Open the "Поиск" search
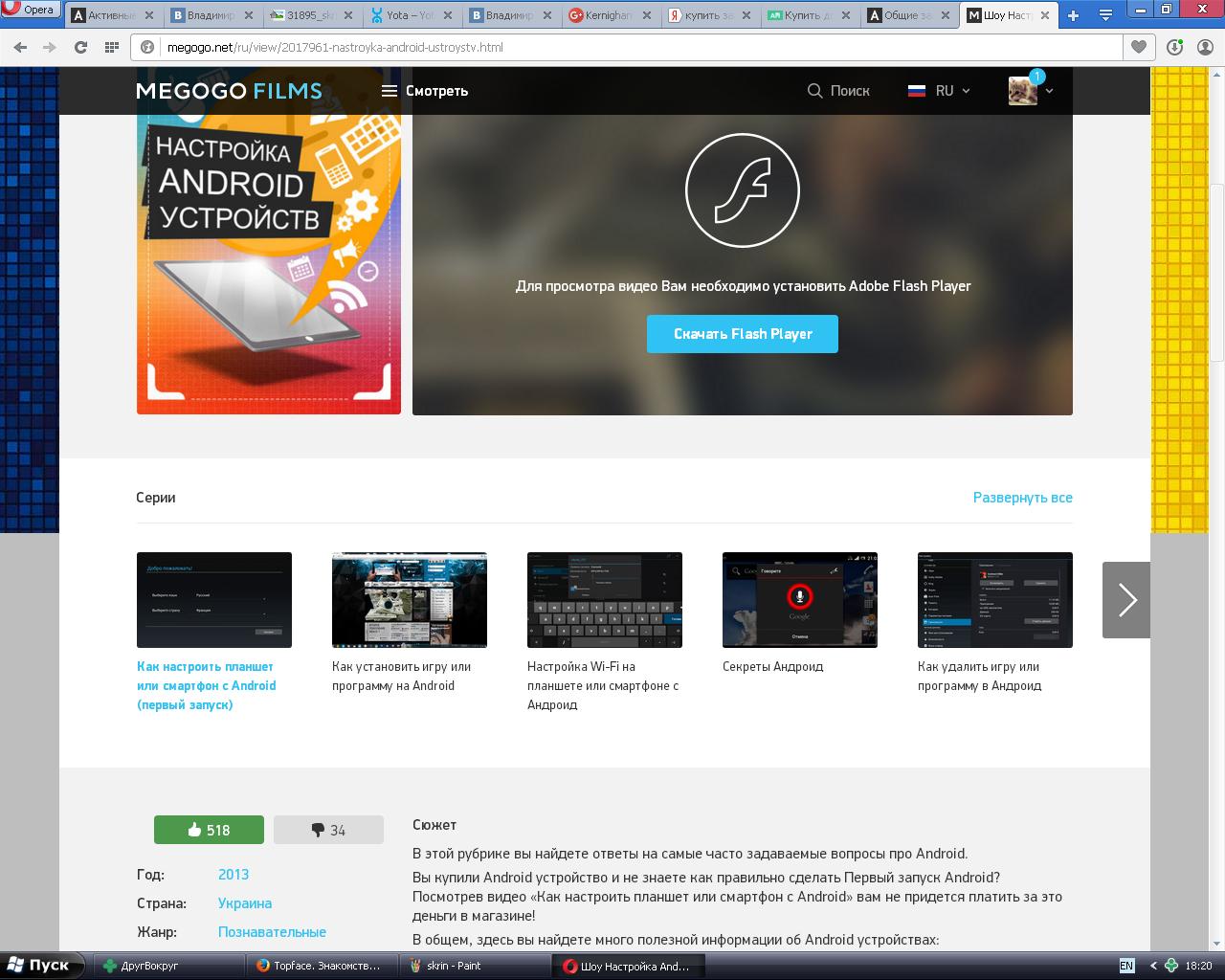The height and width of the screenshot is (980, 1225). [838, 91]
